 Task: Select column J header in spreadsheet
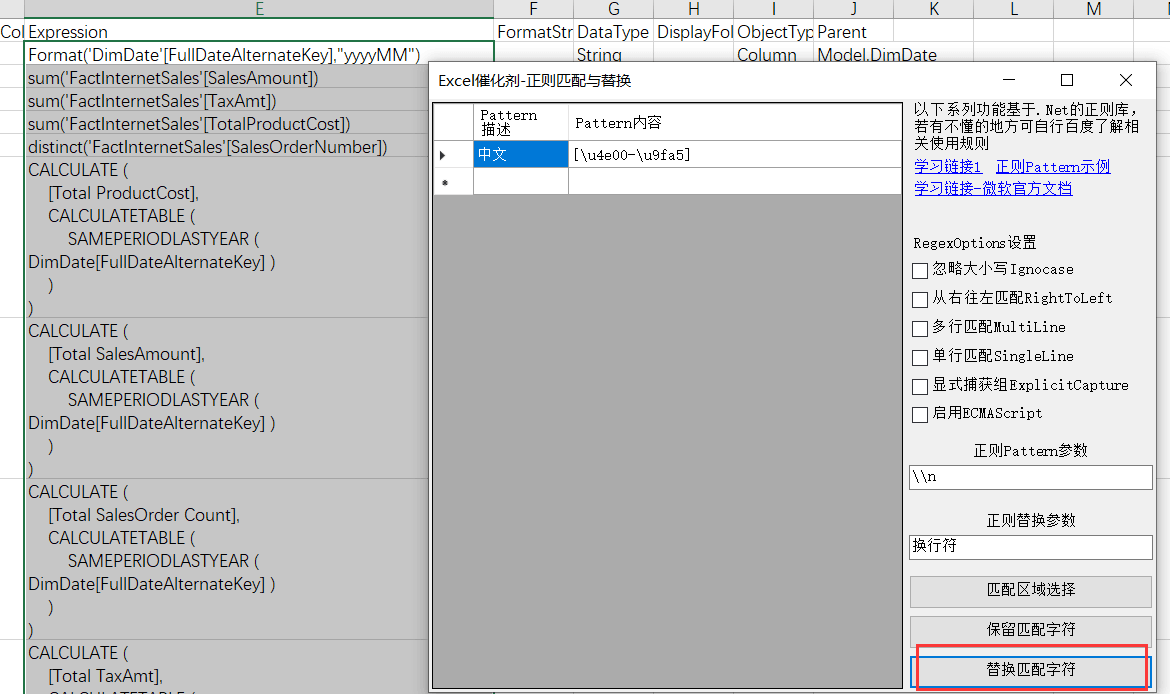click(853, 9)
